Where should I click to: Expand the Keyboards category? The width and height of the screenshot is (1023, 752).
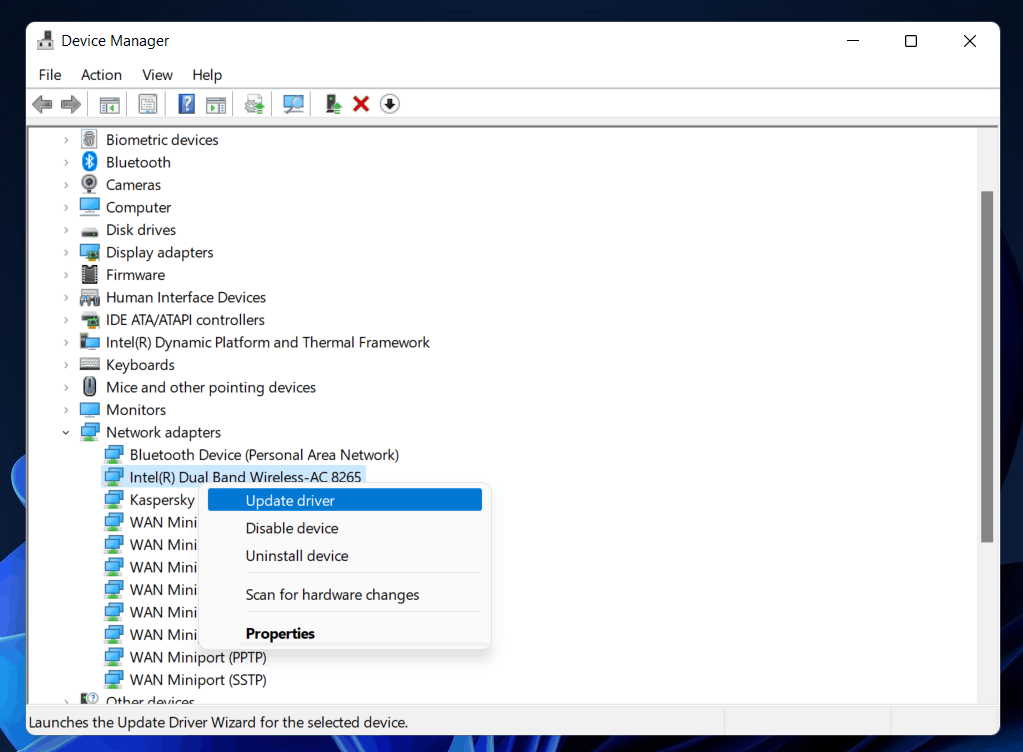(66, 365)
